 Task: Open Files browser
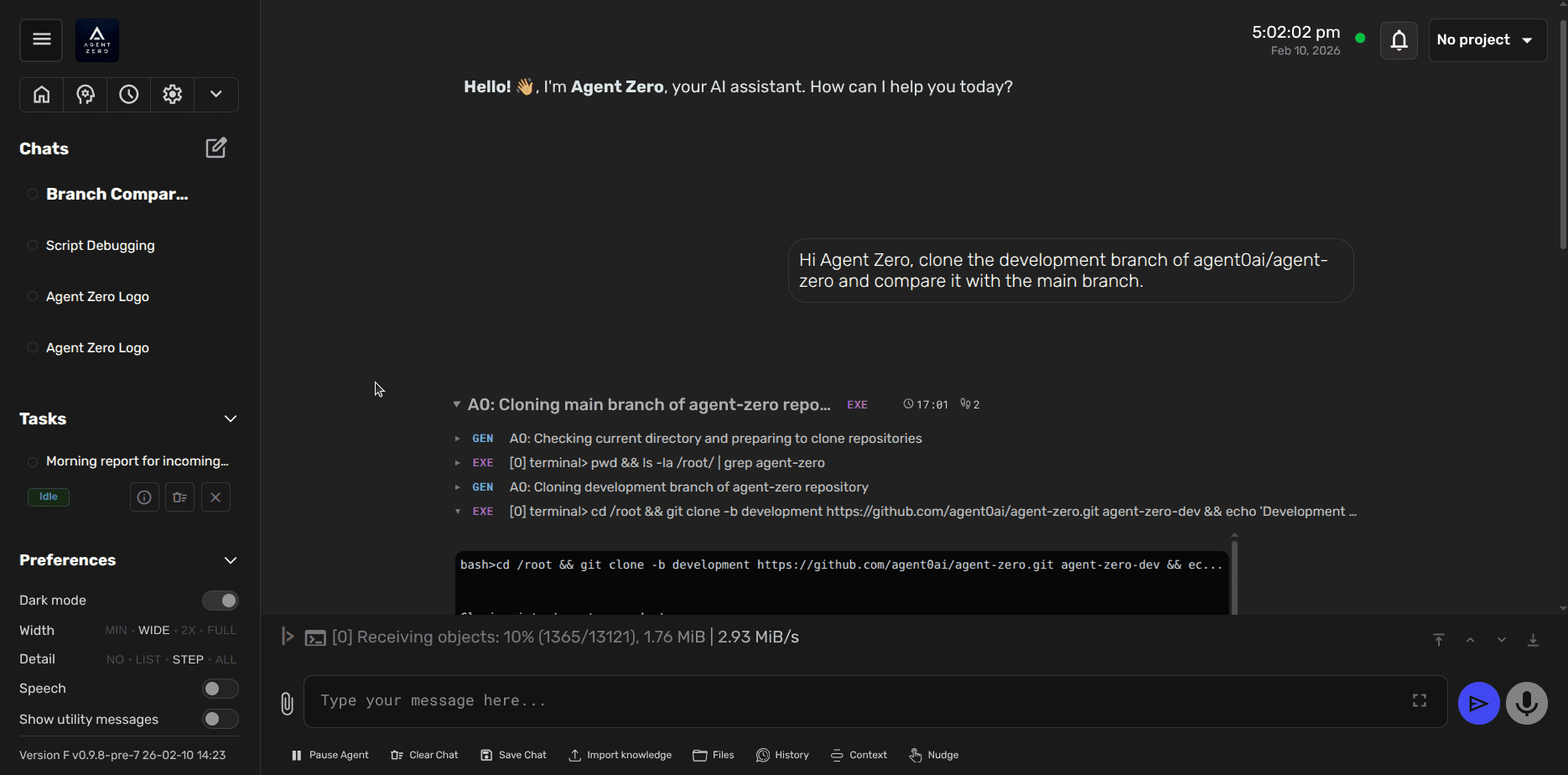coord(714,755)
